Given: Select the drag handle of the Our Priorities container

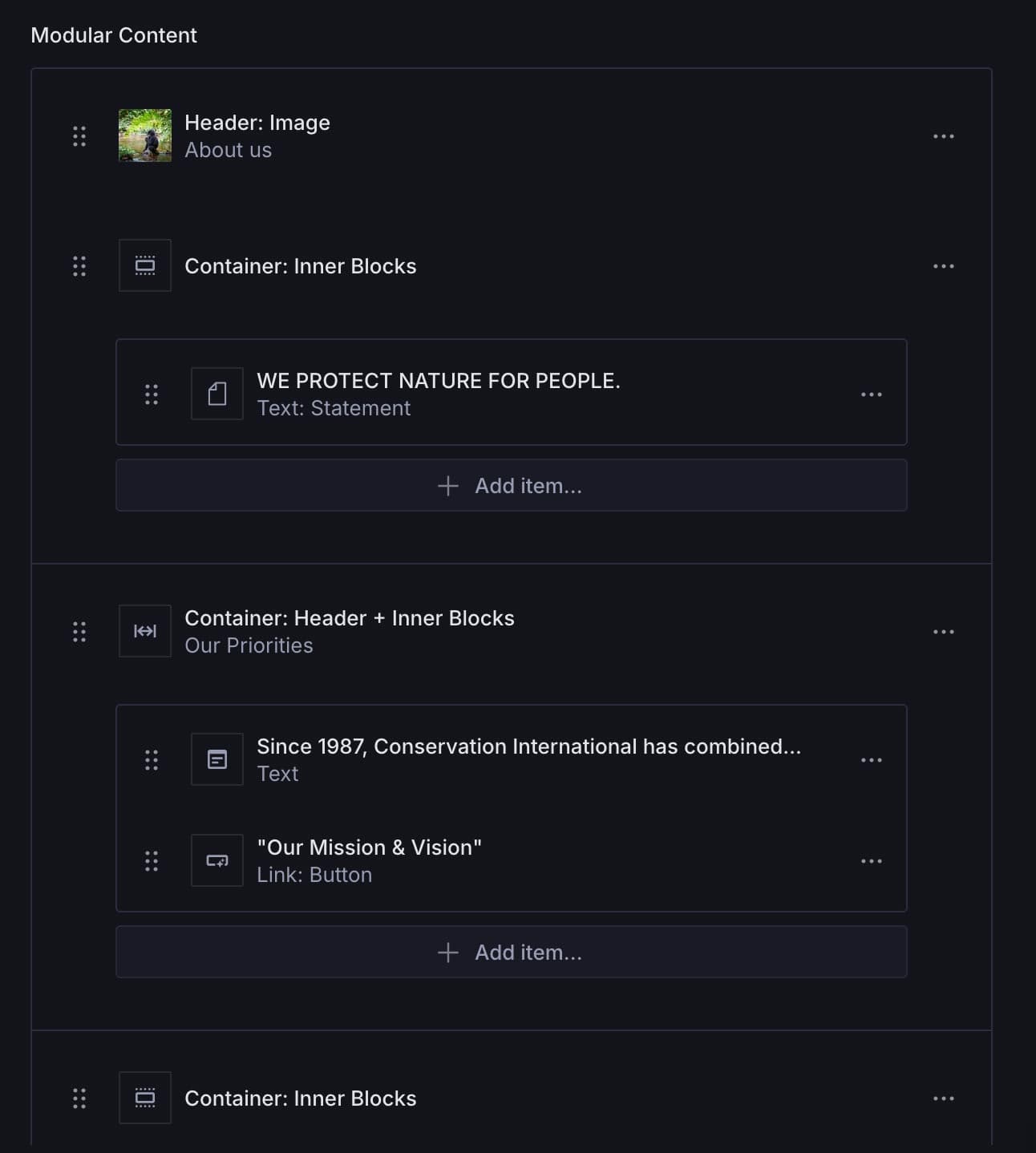Looking at the screenshot, I should coord(79,631).
